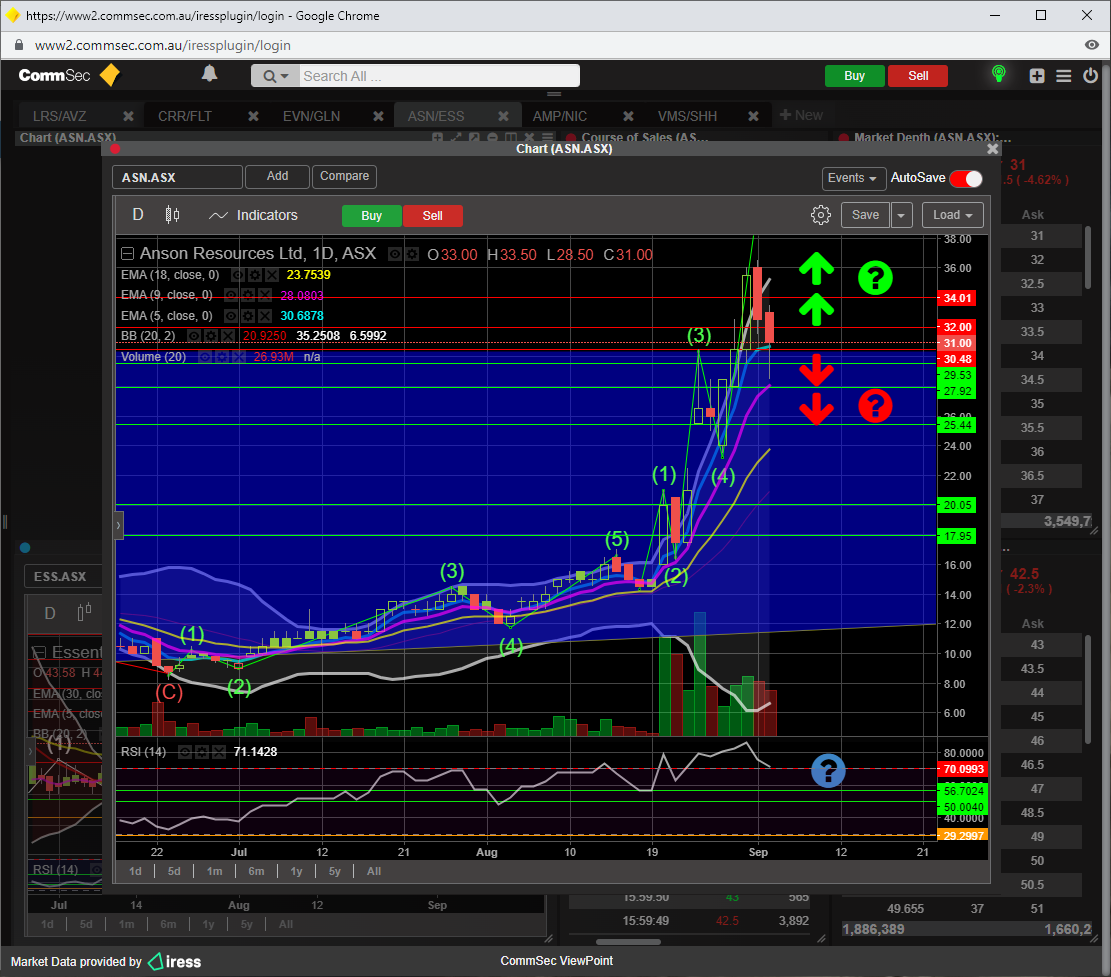
Task: Remove the Volume (20) indicator
Action: [x=238, y=357]
